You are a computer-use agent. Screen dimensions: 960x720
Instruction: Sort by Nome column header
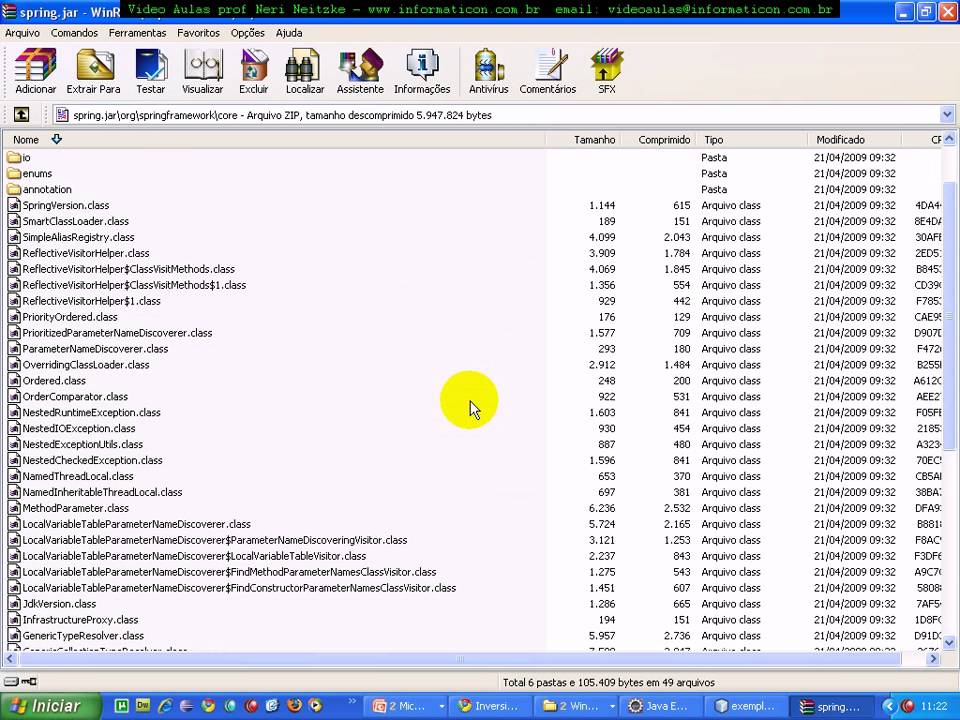[x=274, y=140]
